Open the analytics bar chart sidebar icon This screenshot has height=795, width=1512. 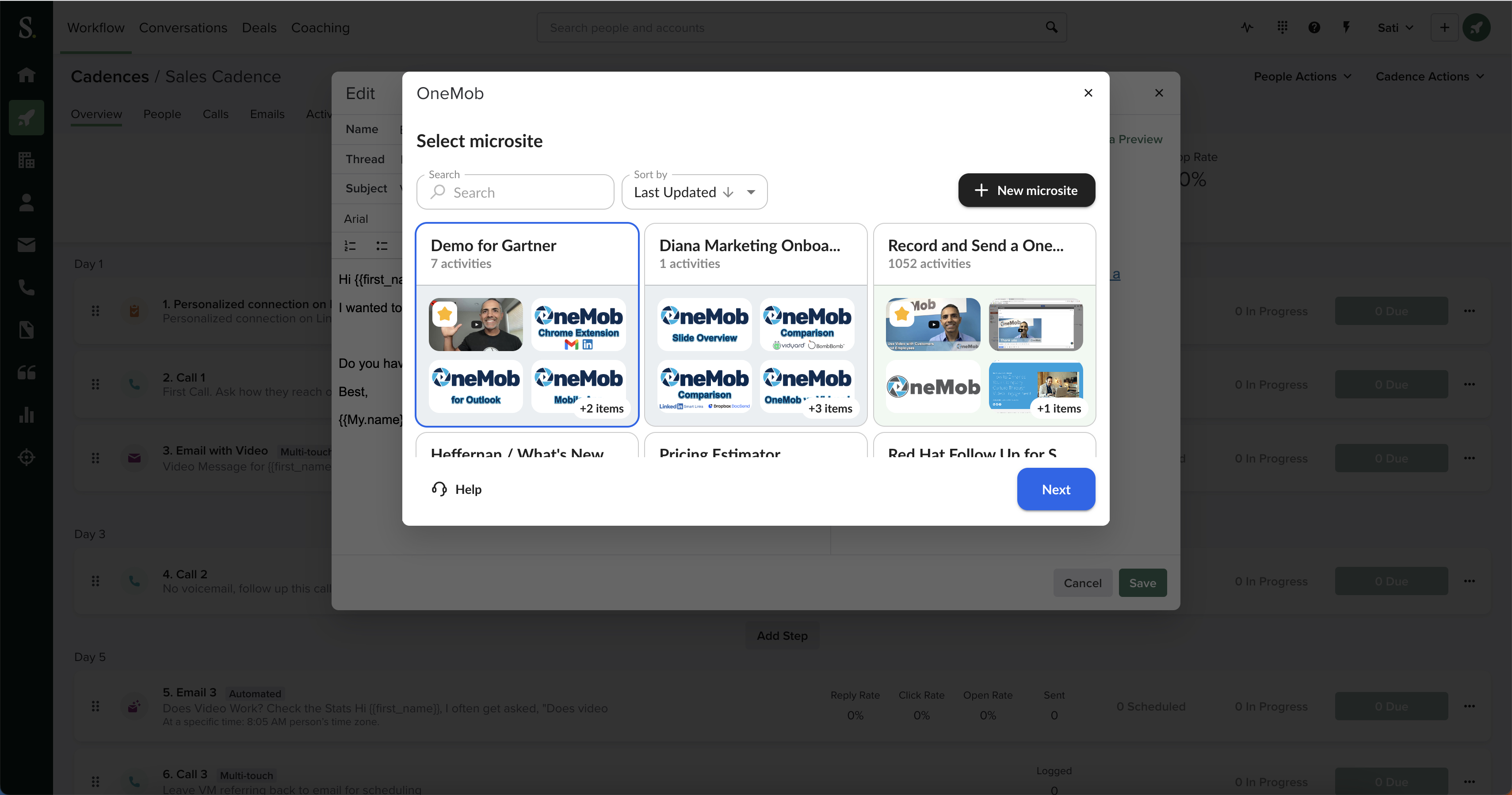27,415
